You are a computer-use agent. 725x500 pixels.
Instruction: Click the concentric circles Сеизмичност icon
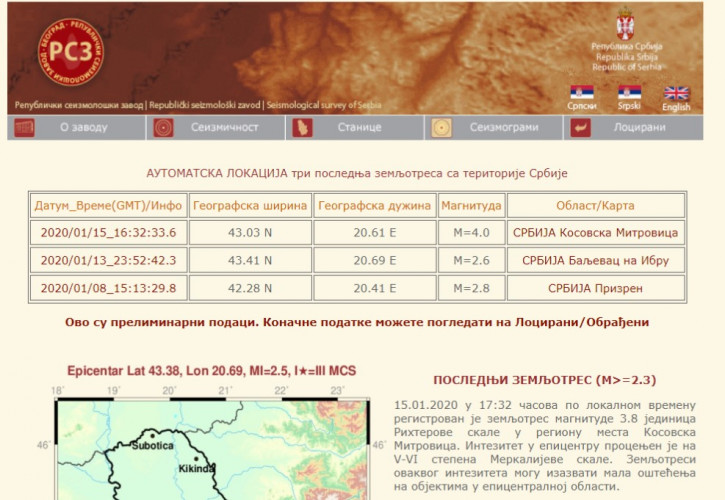pos(163,128)
